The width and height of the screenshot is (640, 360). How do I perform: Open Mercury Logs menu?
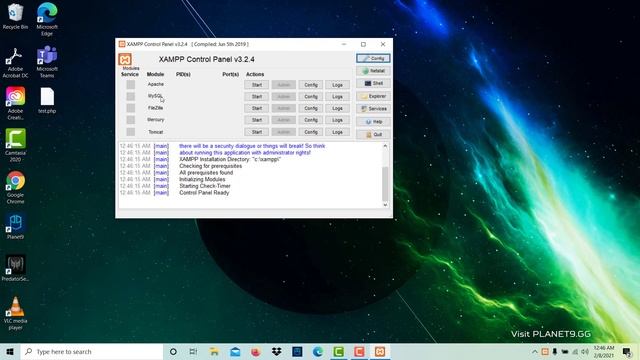click(338, 120)
